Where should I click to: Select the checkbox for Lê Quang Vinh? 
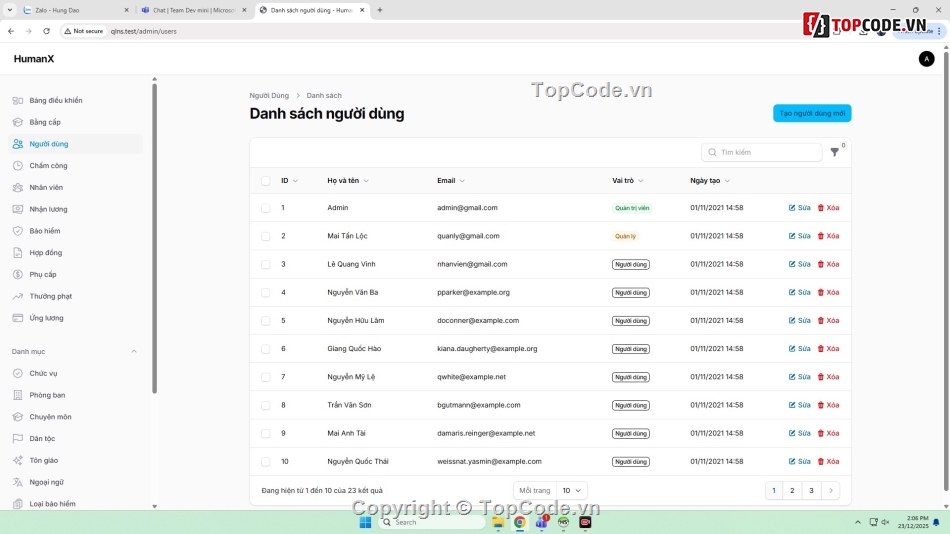265,264
